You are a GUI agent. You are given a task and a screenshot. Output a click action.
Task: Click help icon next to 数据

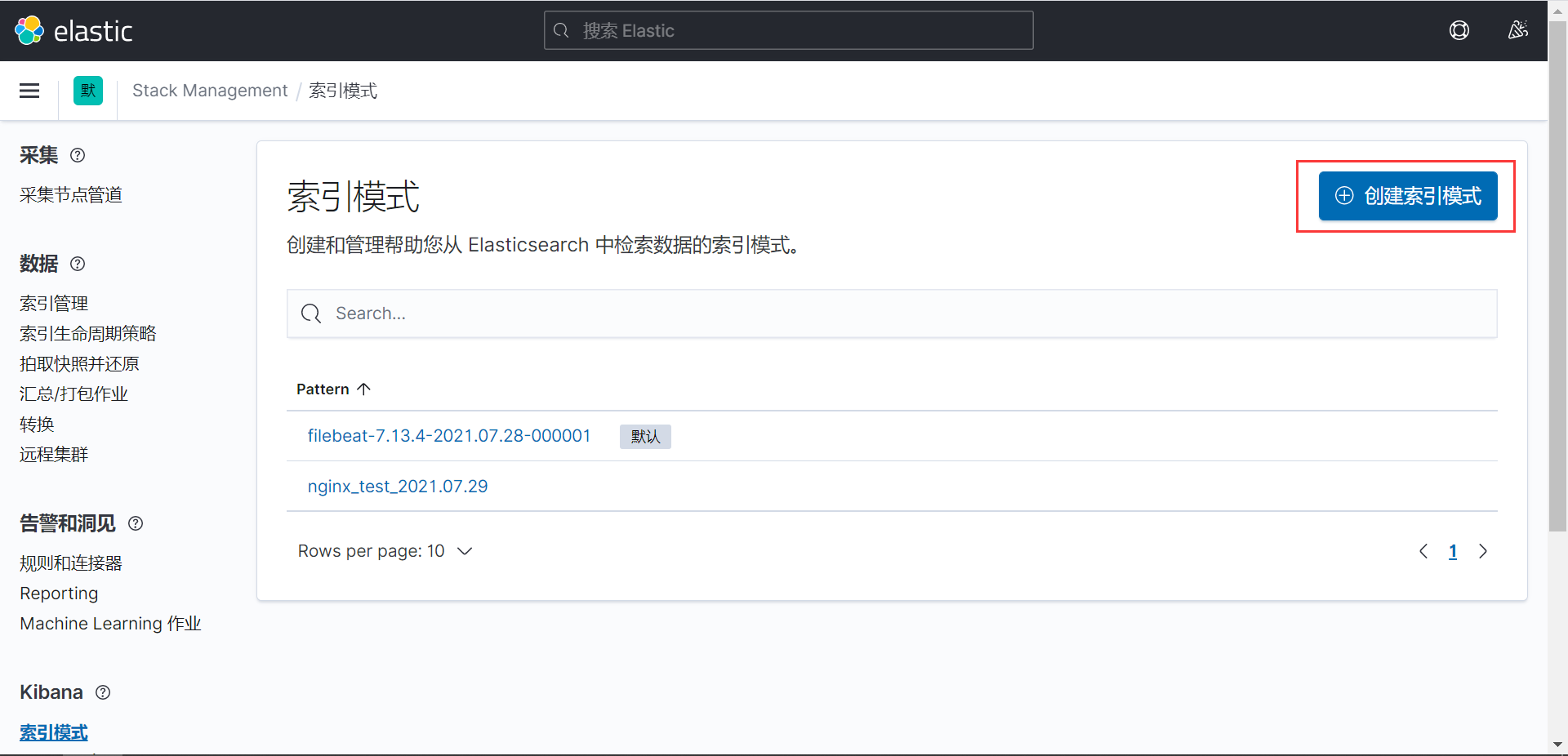(x=78, y=264)
